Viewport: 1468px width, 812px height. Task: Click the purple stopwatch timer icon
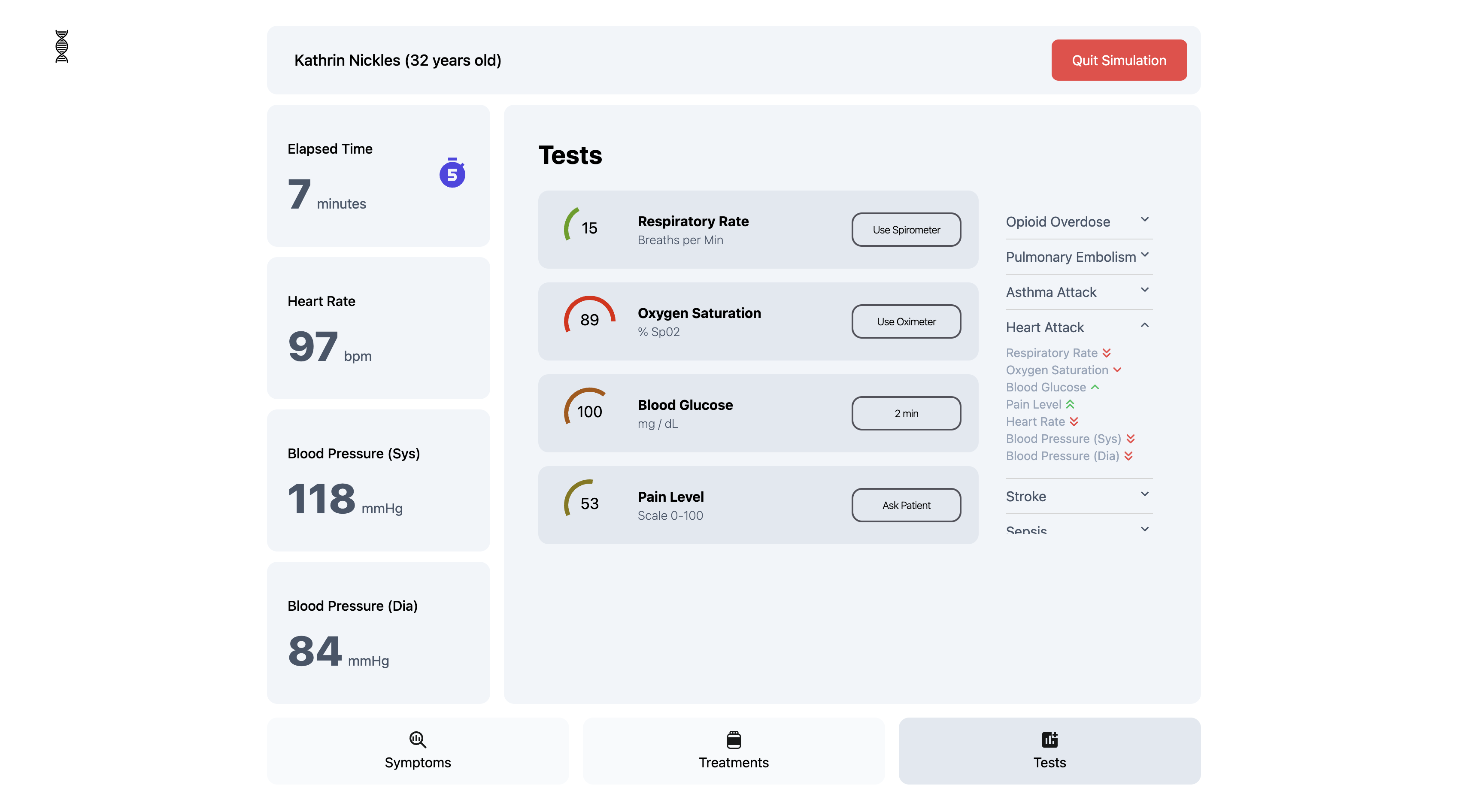pos(452,173)
